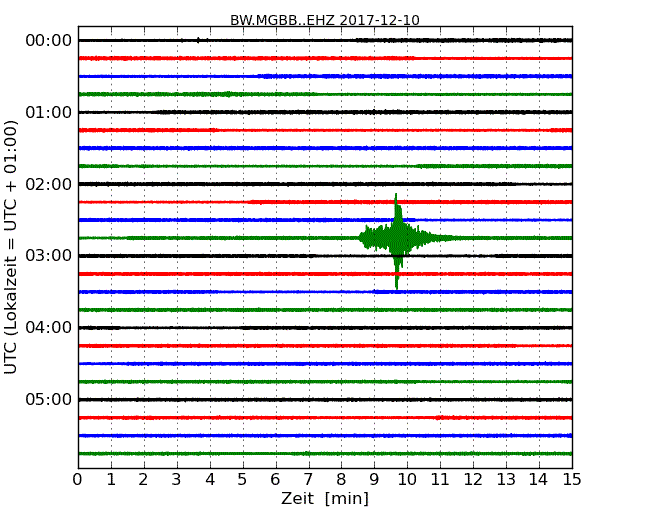Click the 00:00 time label
The image size is (650, 520).
point(49,41)
